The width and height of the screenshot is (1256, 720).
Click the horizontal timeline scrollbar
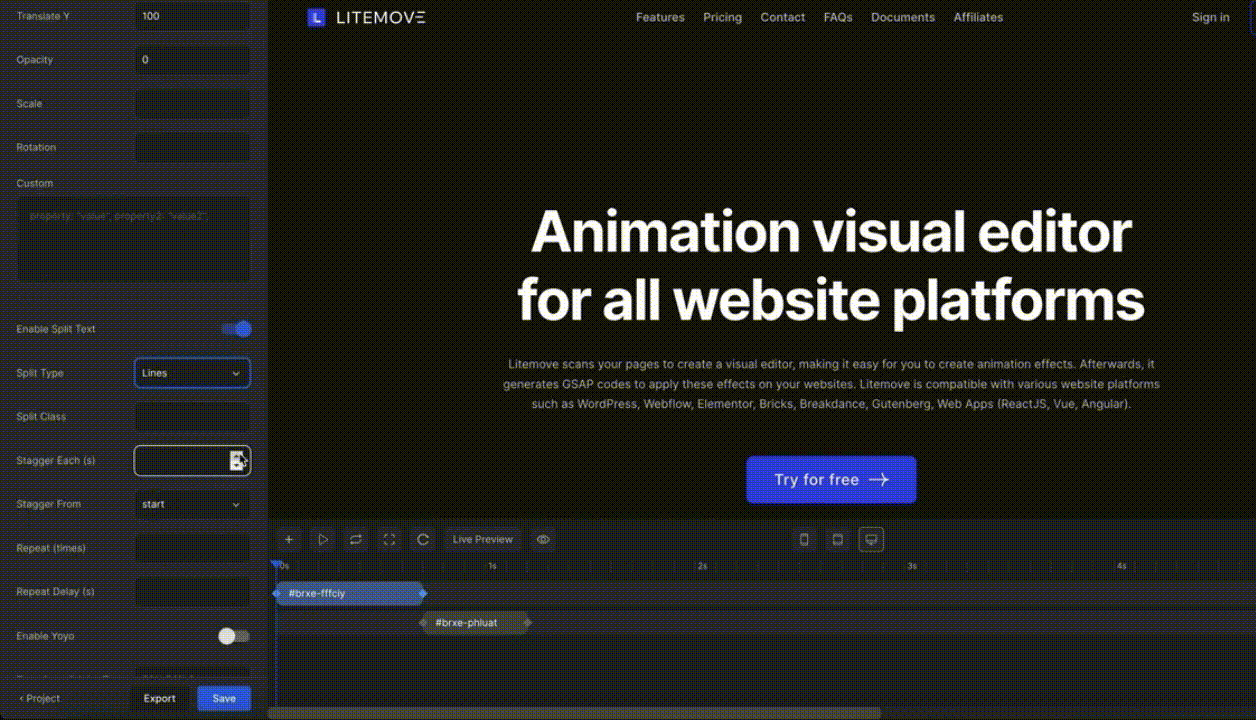(574, 713)
